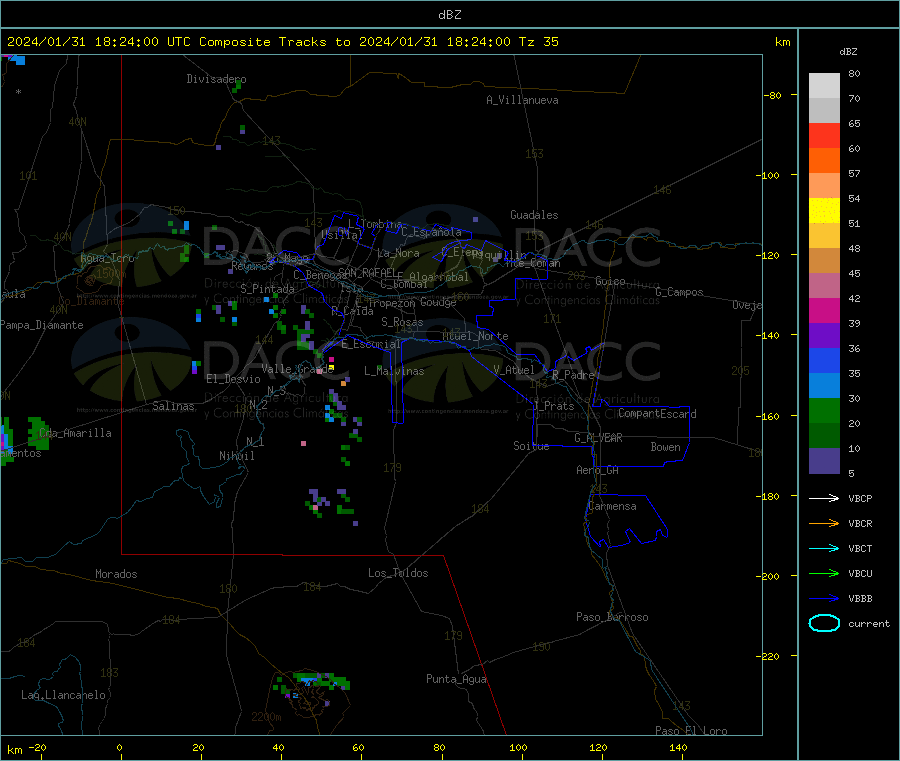The image size is (900, 761).
Task: Click the G_ALVEAR map label
Action: pyautogui.click(x=598, y=438)
